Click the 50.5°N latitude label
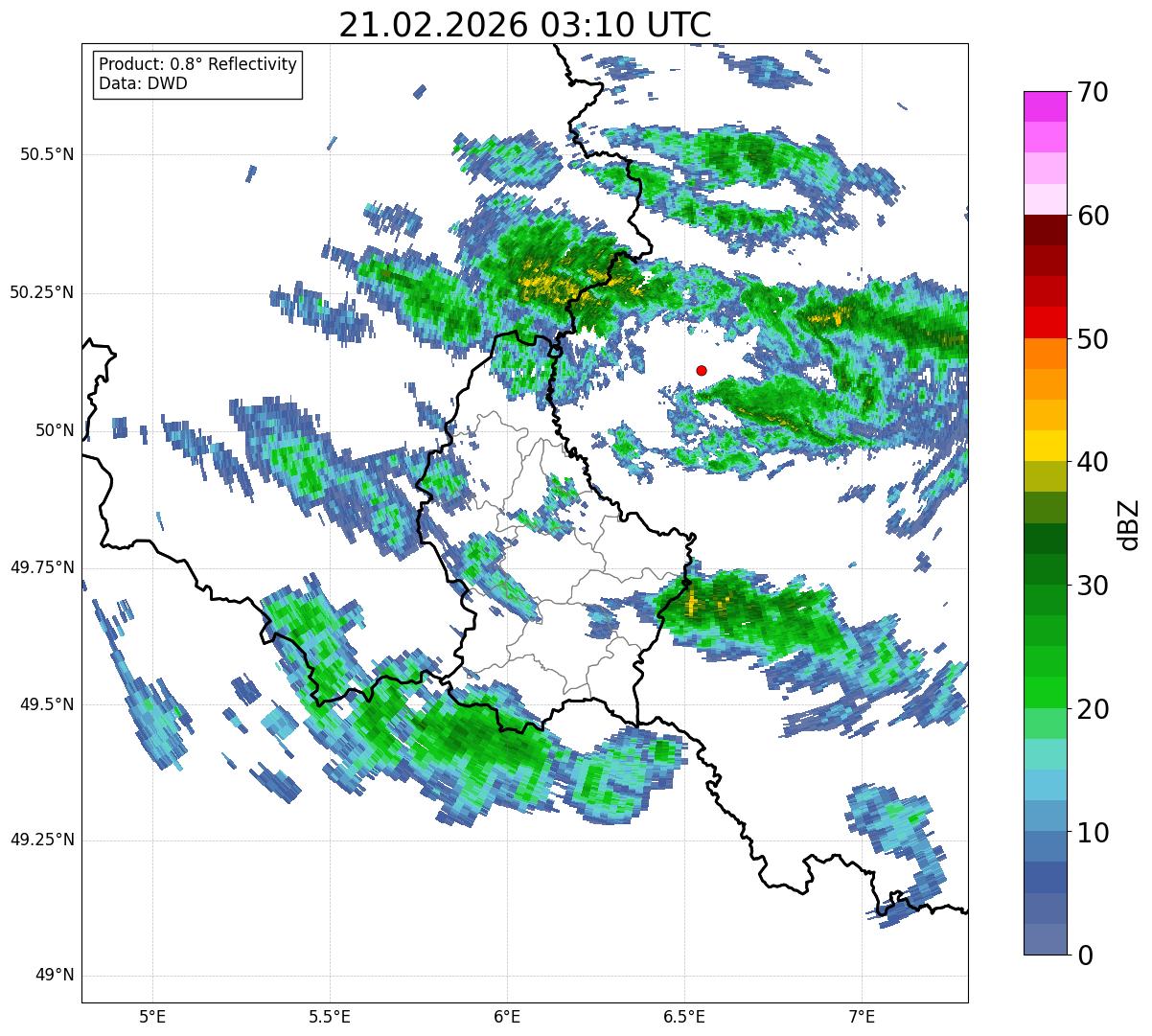The height and width of the screenshot is (1036, 1152). click(x=47, y=154)
